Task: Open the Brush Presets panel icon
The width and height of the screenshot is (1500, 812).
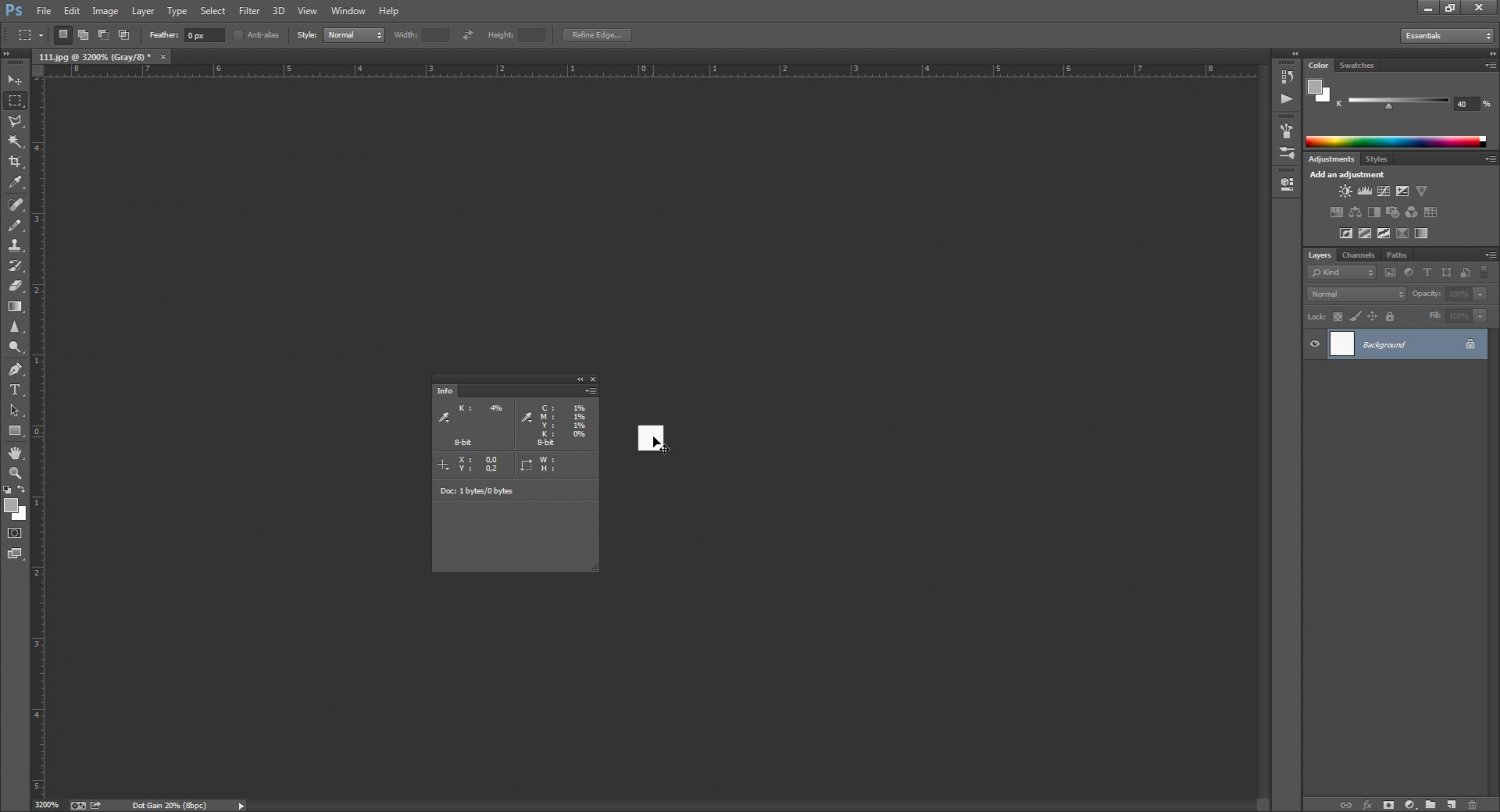Action: [1286, 153]
